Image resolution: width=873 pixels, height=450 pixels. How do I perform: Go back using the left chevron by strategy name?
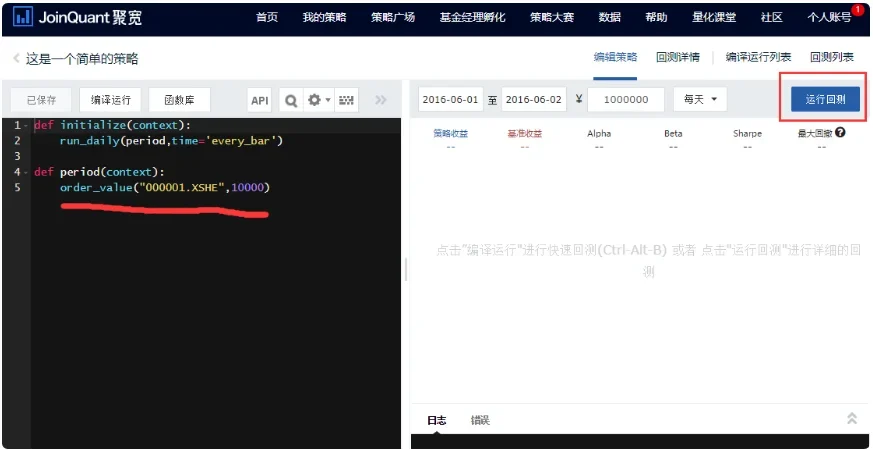point(16,58)
